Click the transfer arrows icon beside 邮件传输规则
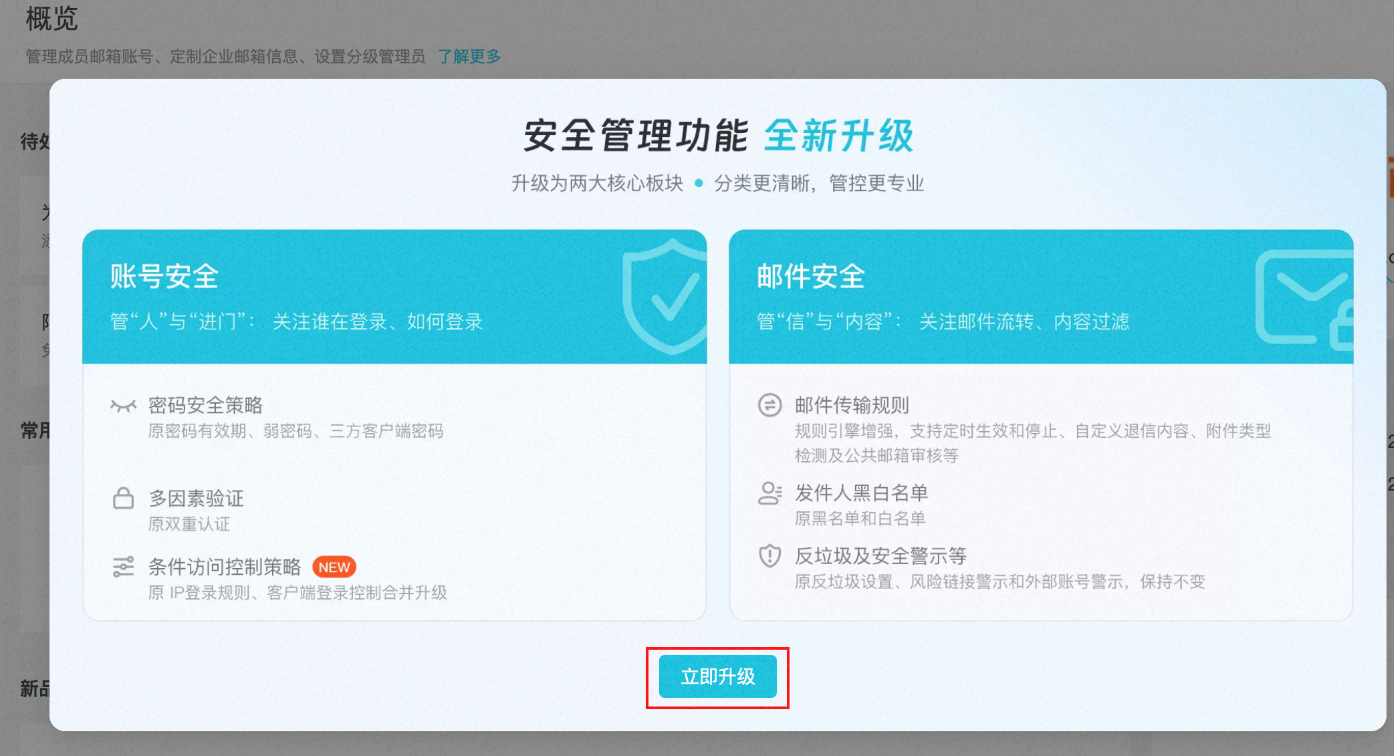This screenshot has width=1394, height=756. coord(769,405)
